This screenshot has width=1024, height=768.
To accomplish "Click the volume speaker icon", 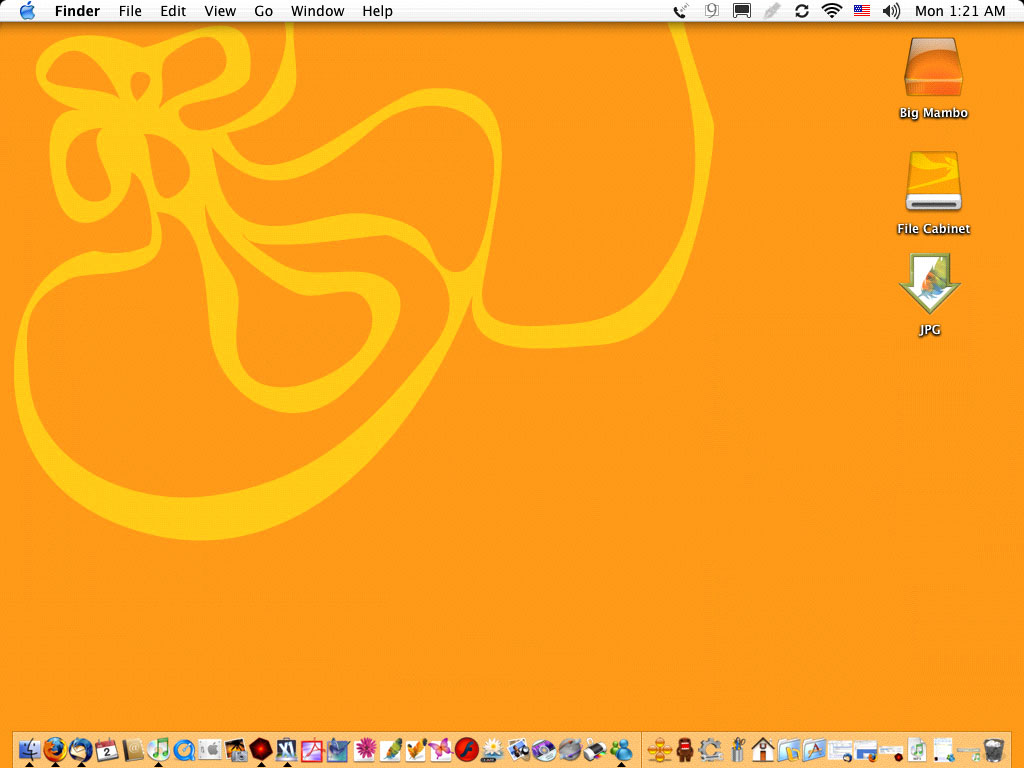I will coord(891,10).
